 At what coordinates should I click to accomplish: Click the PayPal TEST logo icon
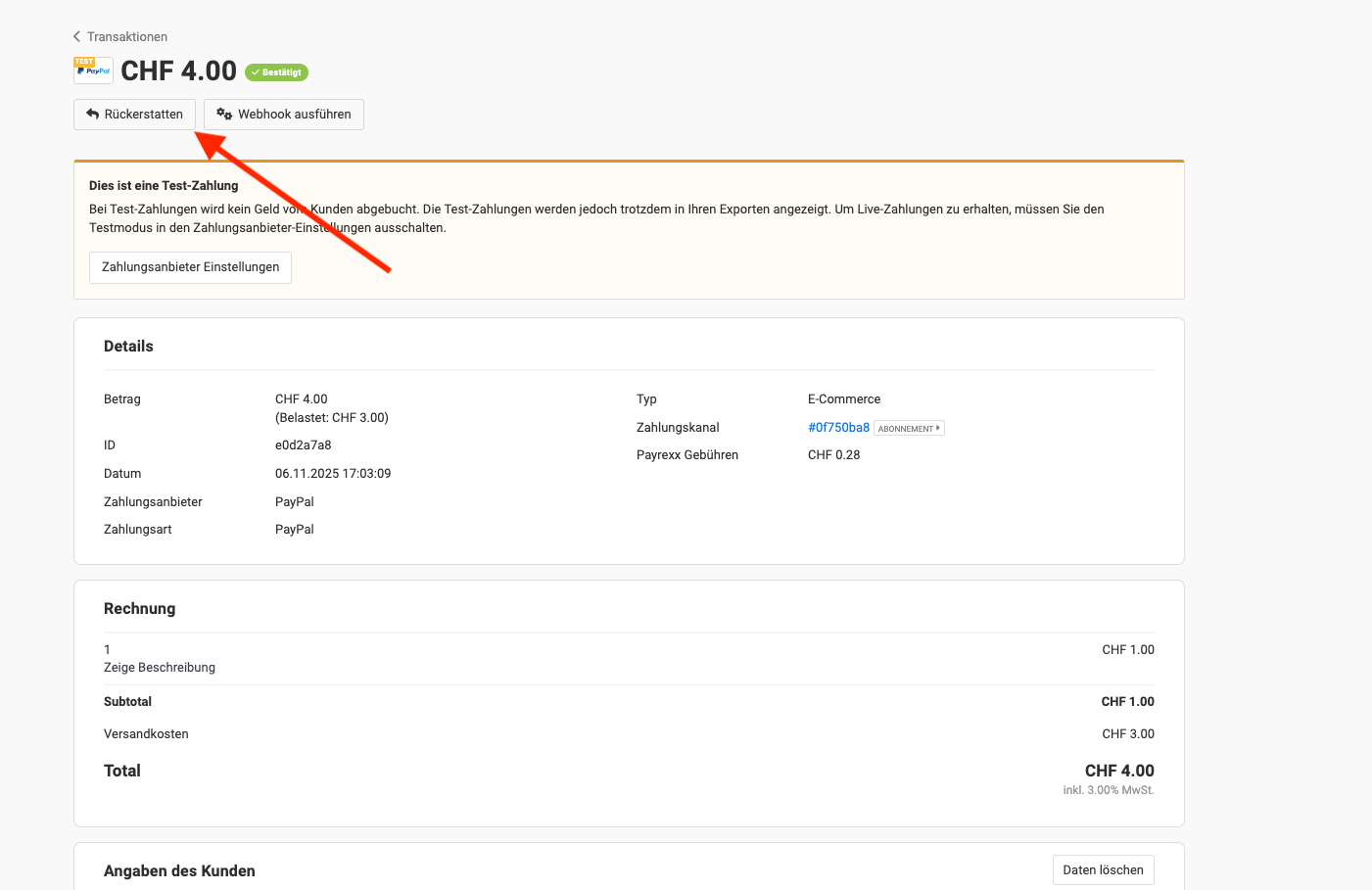click(93, 70)
